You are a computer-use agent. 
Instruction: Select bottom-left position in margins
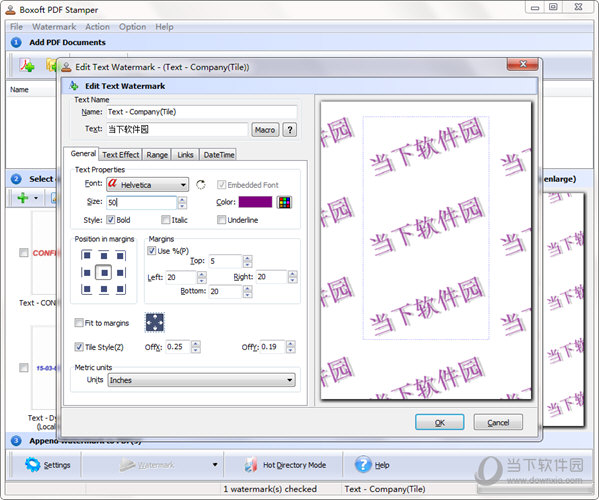(x=87, y=289)
